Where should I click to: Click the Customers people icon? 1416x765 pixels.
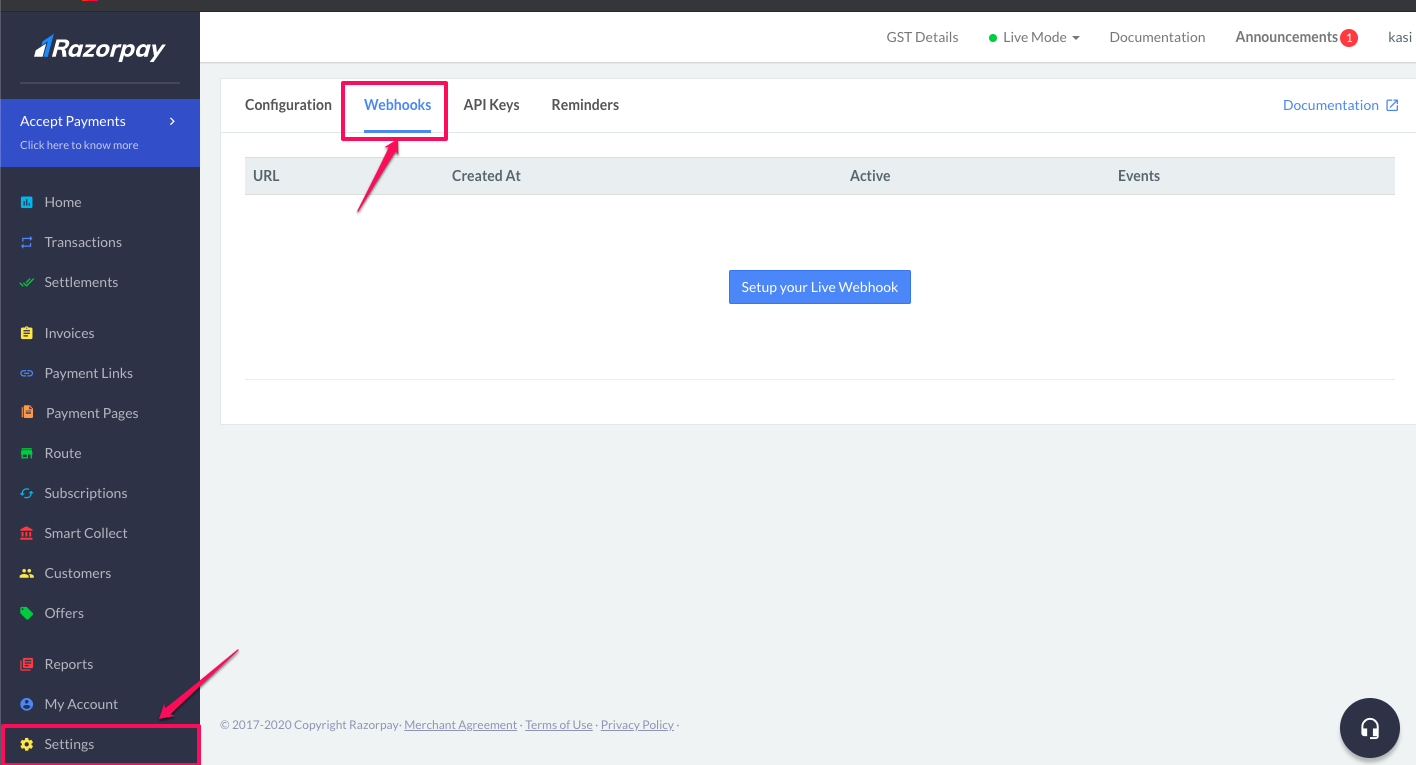[27, 573]
